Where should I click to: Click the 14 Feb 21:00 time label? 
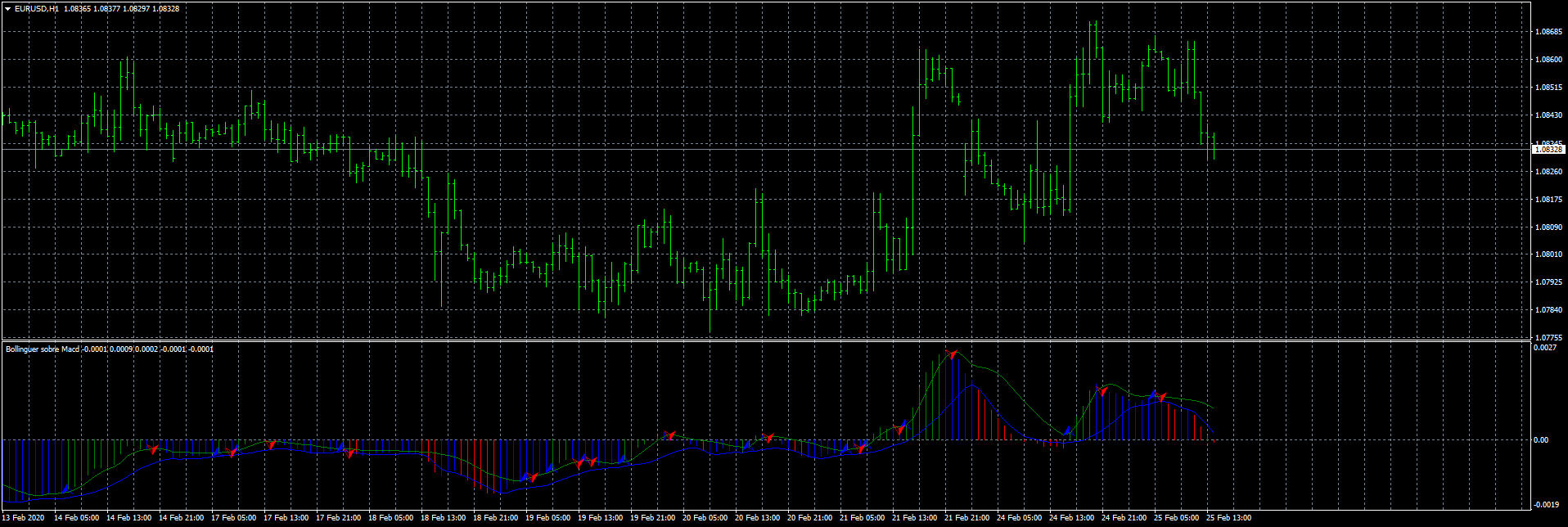pos(181,517)
